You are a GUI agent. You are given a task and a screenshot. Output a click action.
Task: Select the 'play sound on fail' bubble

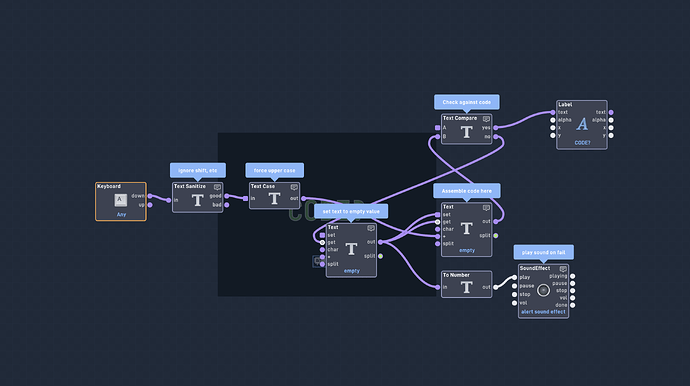[x=543, y=252]
